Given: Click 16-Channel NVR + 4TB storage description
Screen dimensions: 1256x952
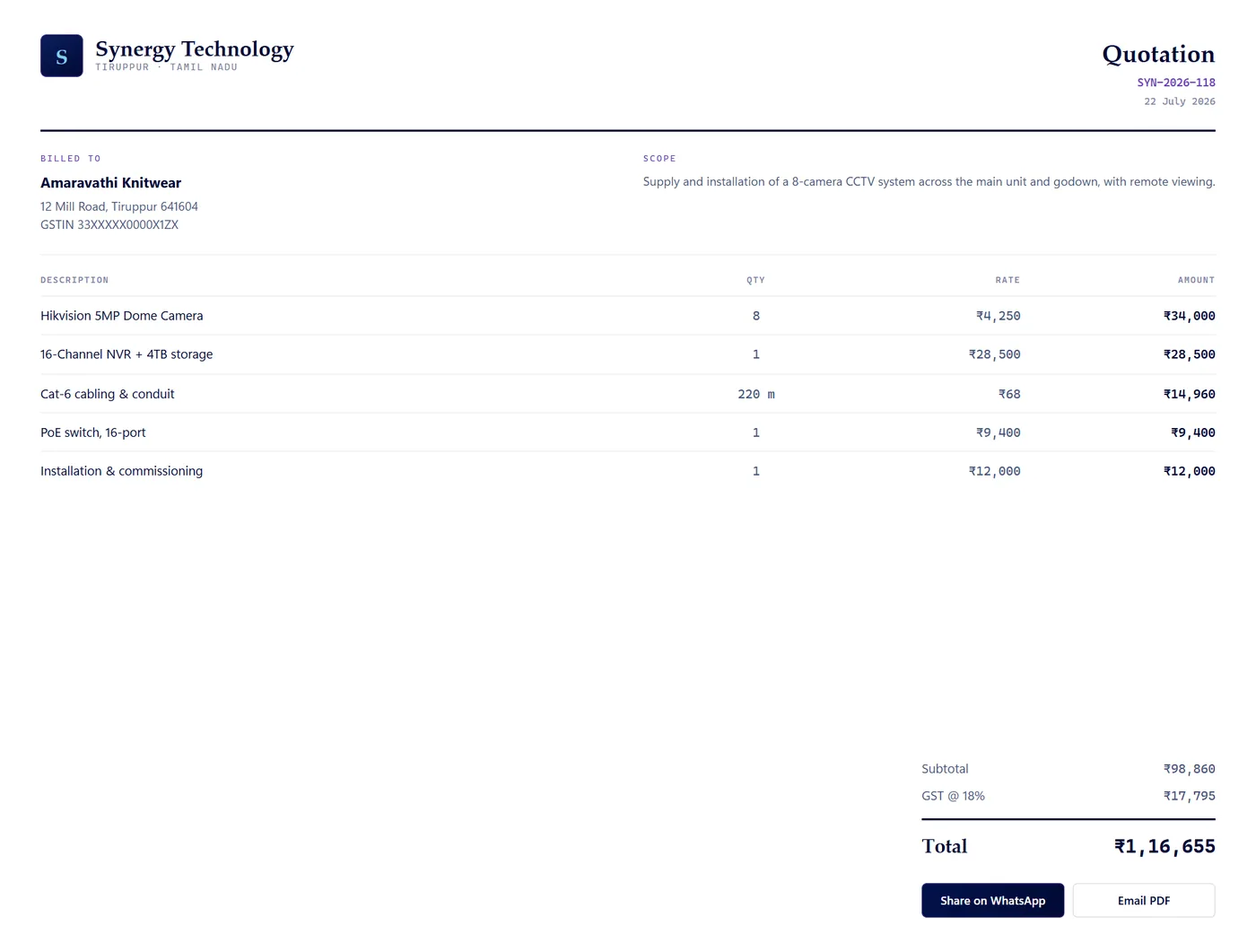Looking at the screenshot, I should pyautogui.click(x=126, y=354).
